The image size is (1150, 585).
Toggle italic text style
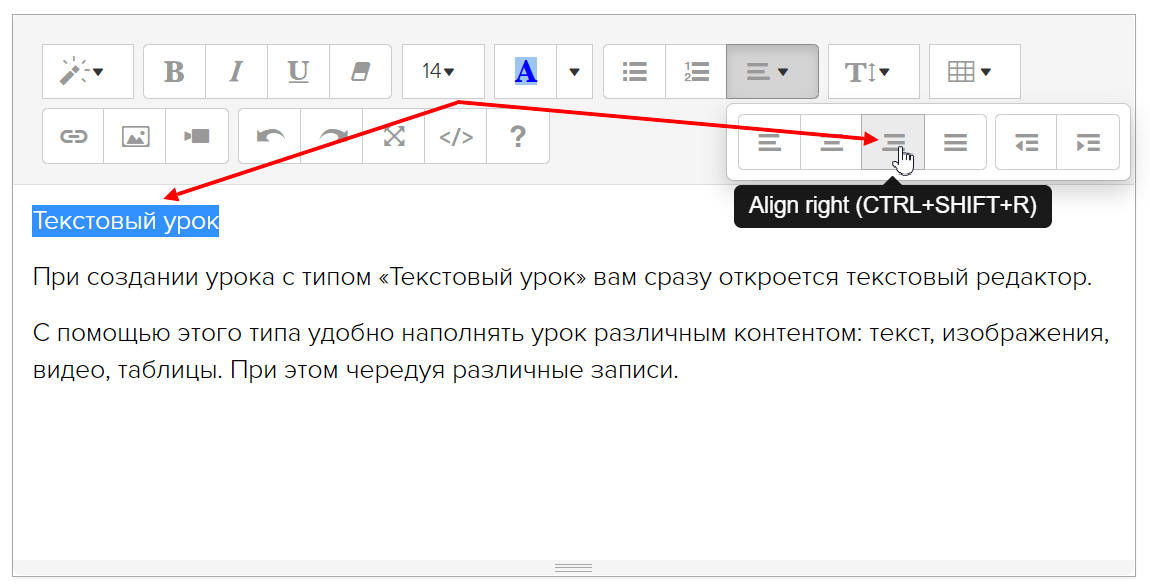tap(236, 72)
